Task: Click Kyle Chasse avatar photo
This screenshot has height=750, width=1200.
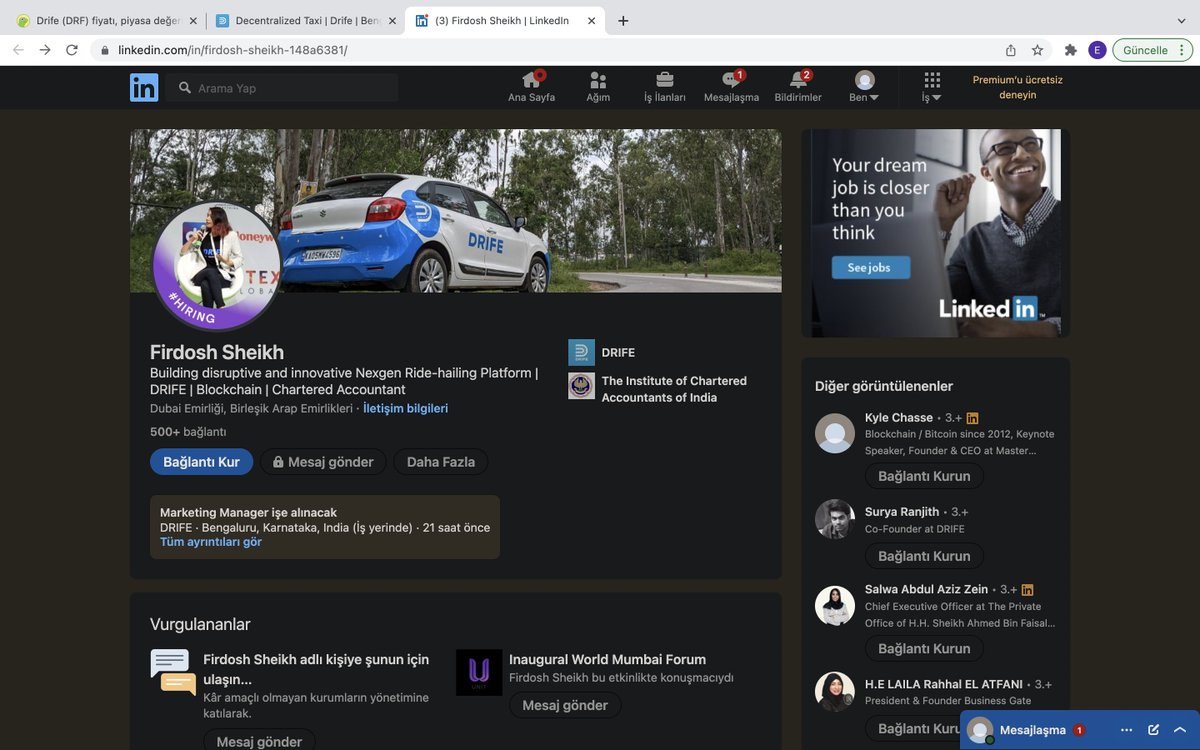Action: [x=835, y=433]
